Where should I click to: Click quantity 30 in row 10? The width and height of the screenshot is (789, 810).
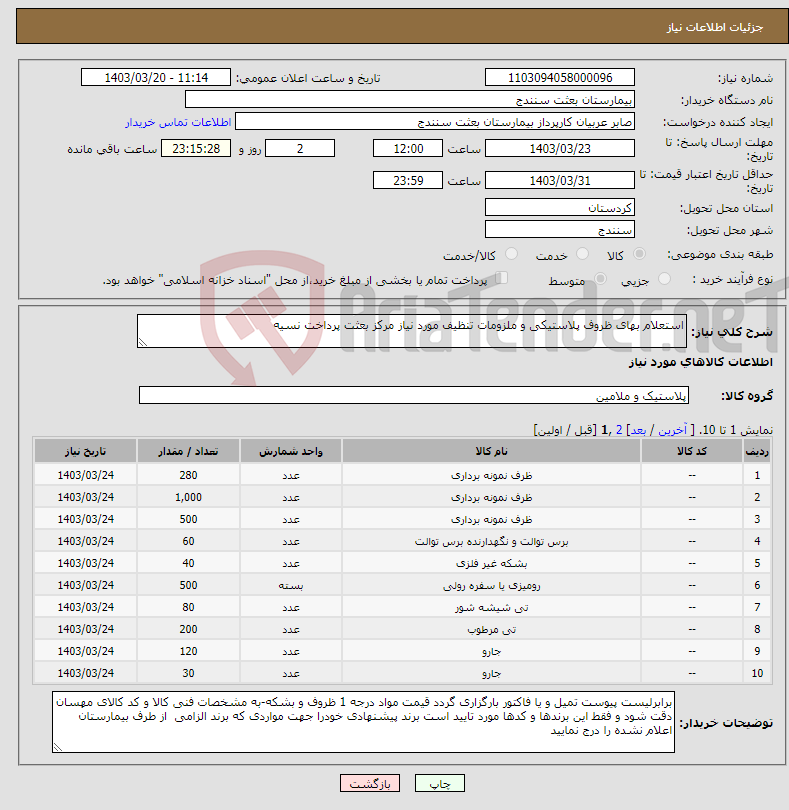click(x=188, y=673)
